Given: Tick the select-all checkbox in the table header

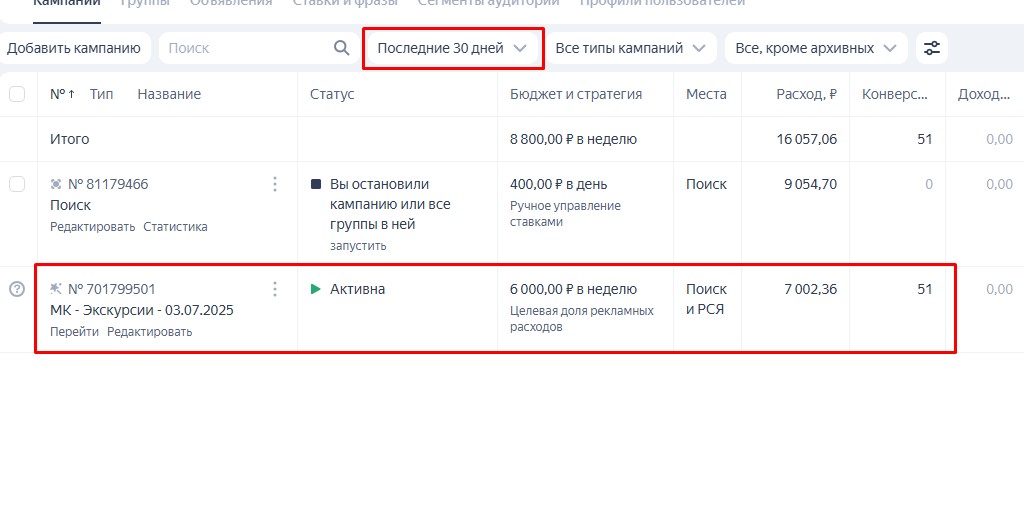Looking at the screenshot, I should pyautogui.click(x=17, y=94).
